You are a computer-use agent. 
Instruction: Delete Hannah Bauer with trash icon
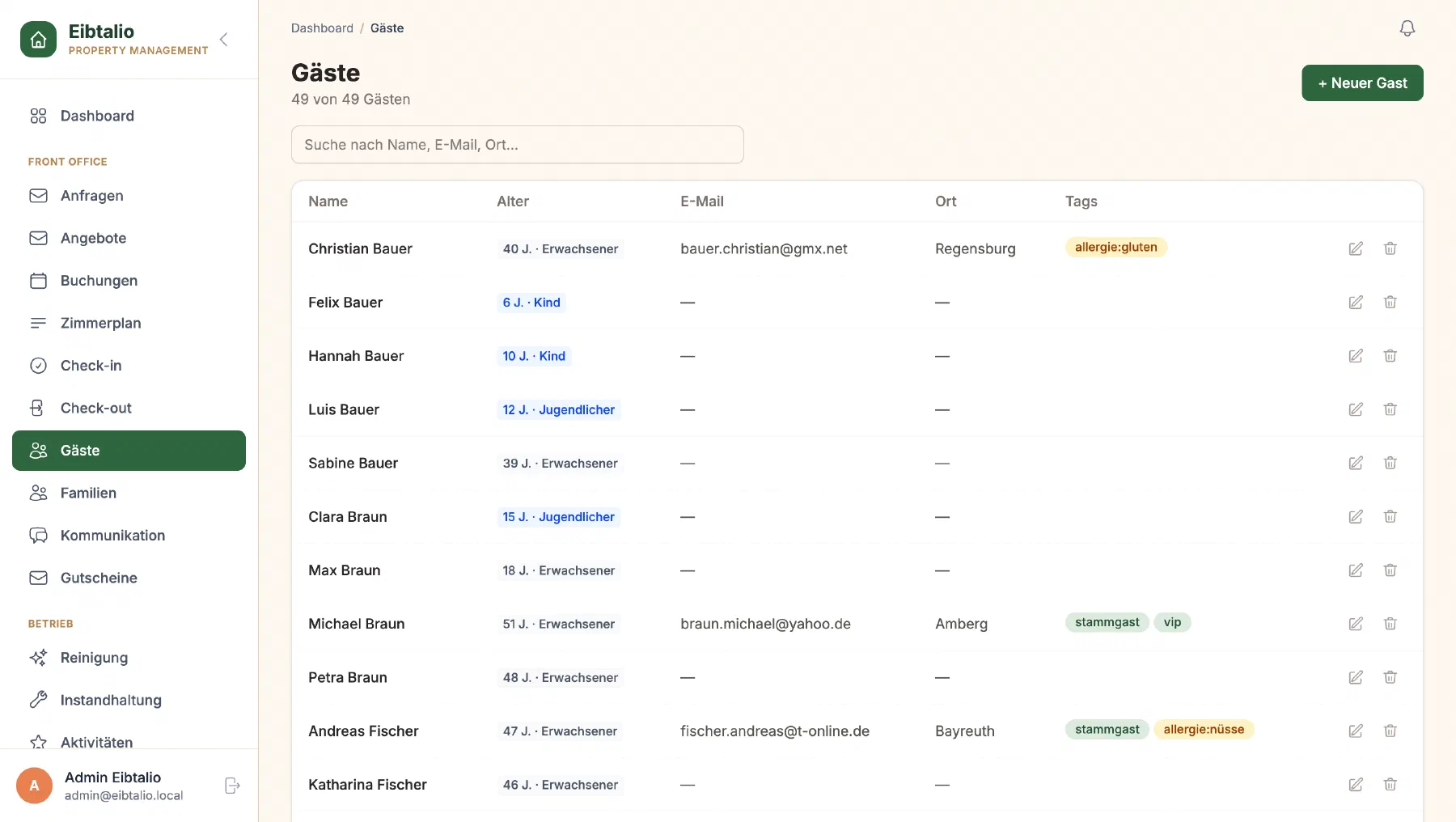coord(1390,356)
